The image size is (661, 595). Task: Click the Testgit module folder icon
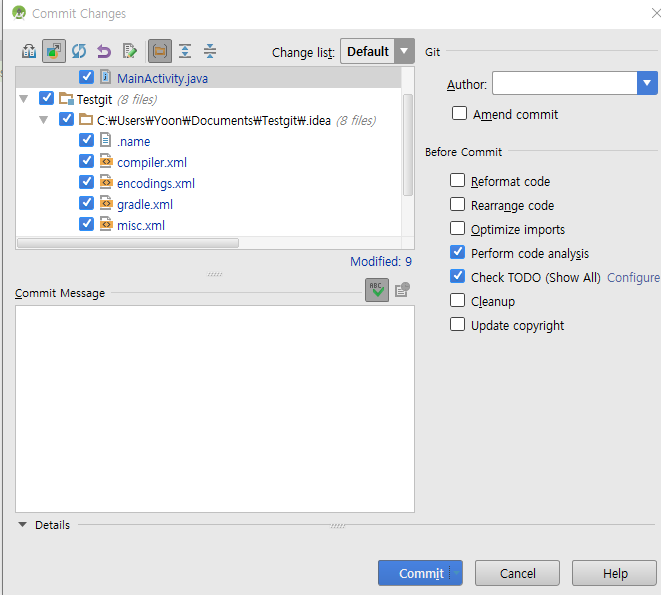pos(66,99)
